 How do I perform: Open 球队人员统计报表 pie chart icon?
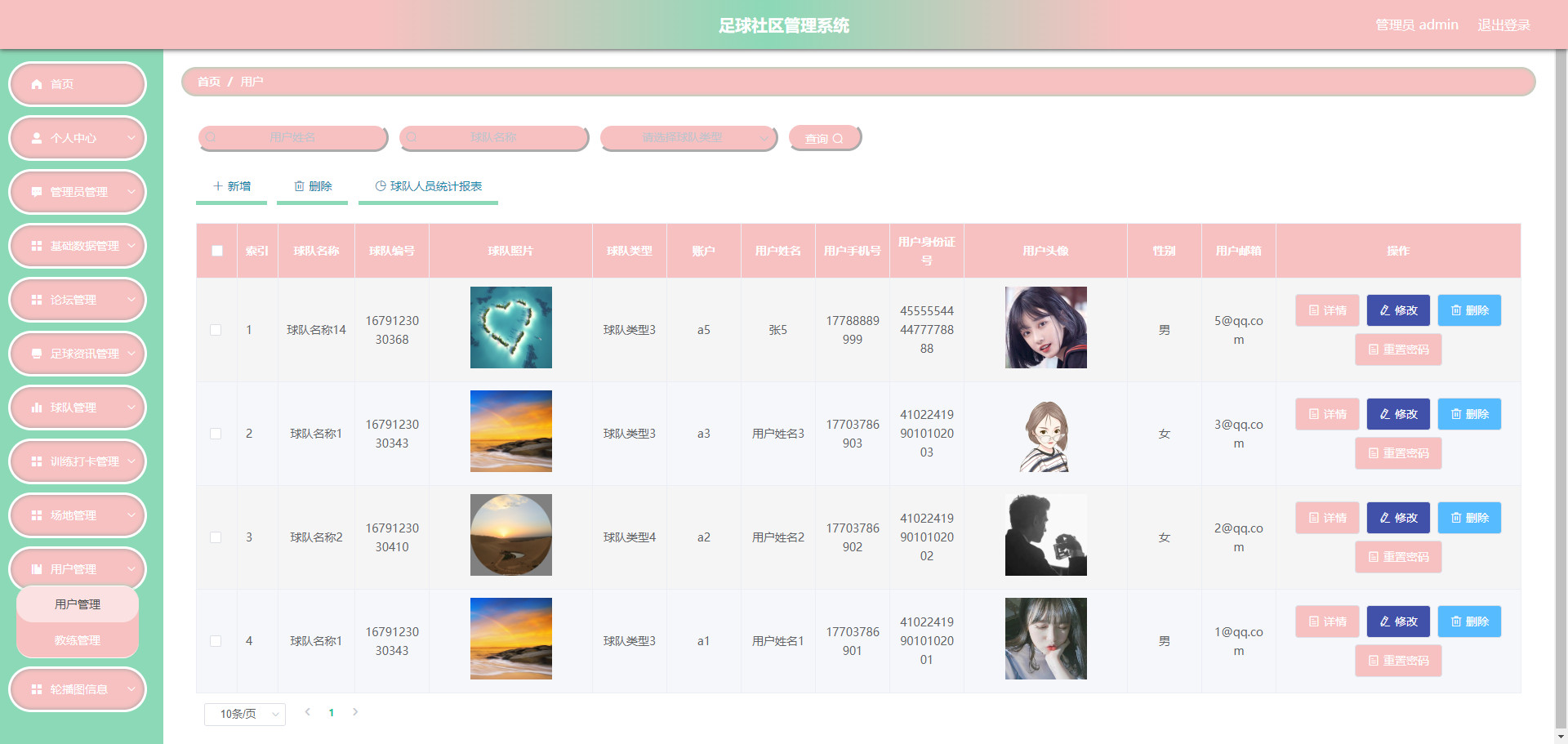381,186
